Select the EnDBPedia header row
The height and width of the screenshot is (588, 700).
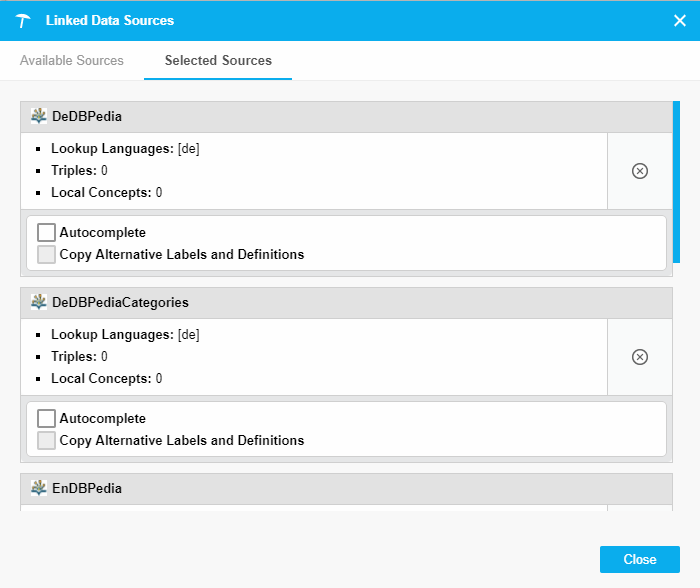pos(340,488)
